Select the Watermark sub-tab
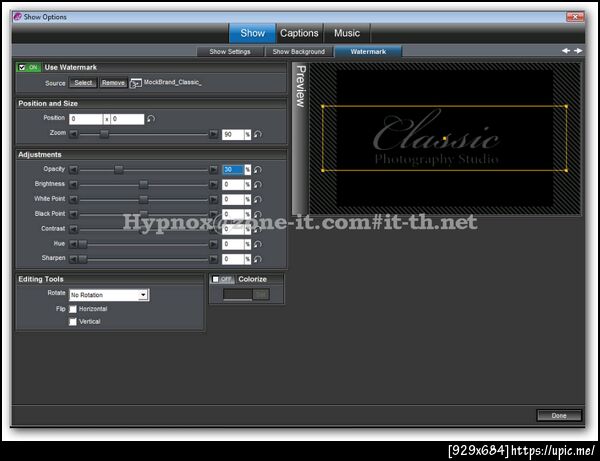Image resolution: width=600 pixels, height=461 pixels. click(x=368, y=52)
